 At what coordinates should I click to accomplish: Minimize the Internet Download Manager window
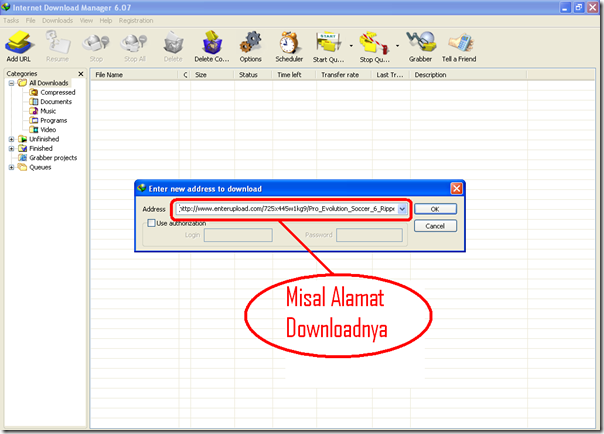[x=565, y=7]
